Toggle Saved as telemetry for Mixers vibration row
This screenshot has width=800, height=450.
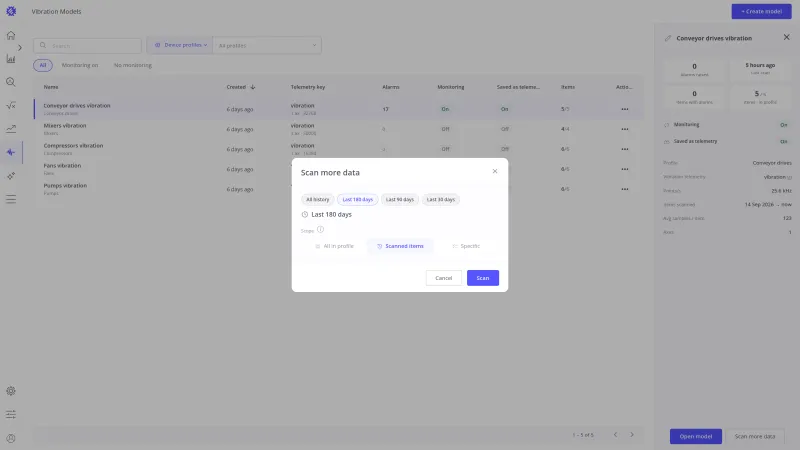coord(504,129)
